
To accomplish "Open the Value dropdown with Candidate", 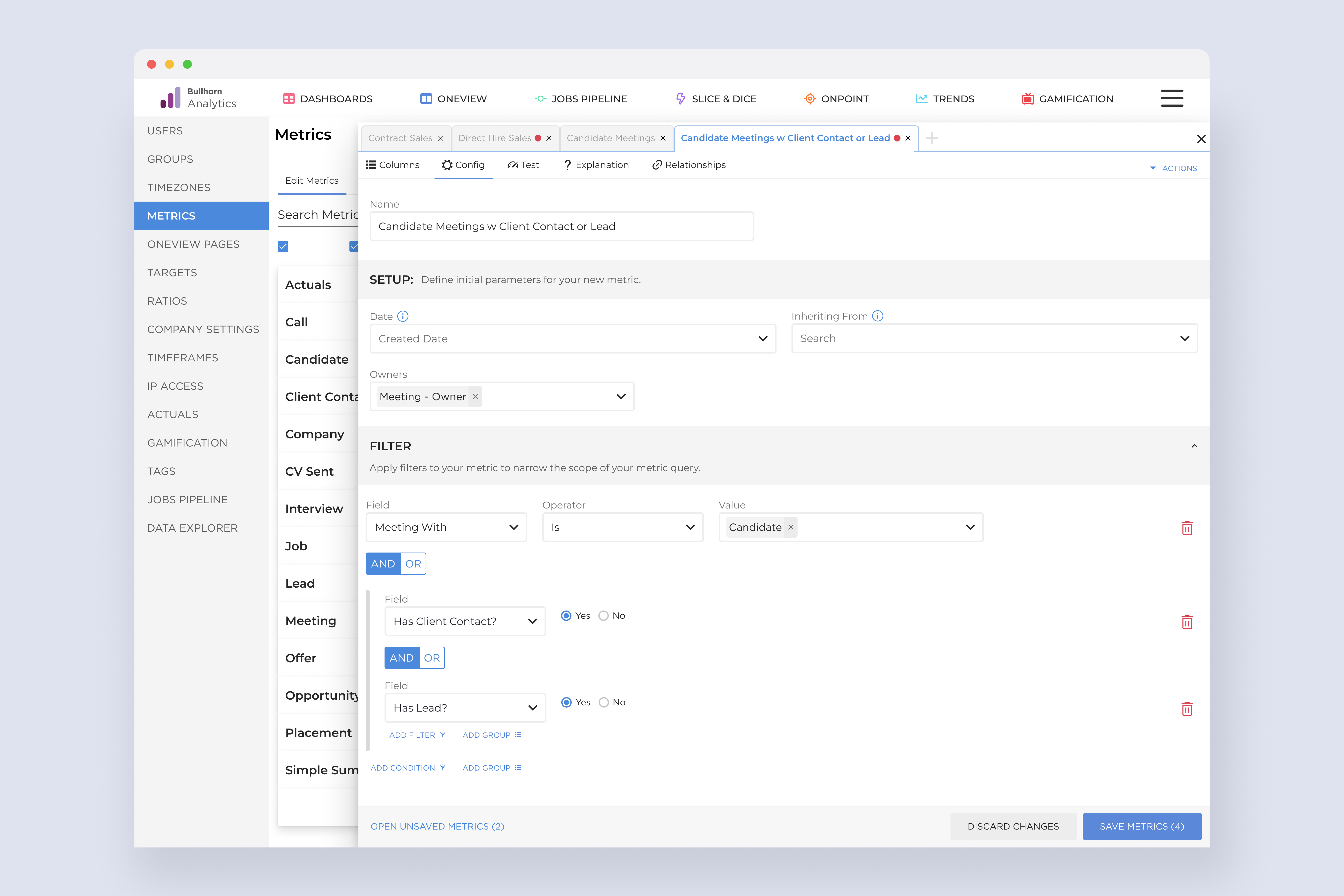I will (x=851, y=527).
